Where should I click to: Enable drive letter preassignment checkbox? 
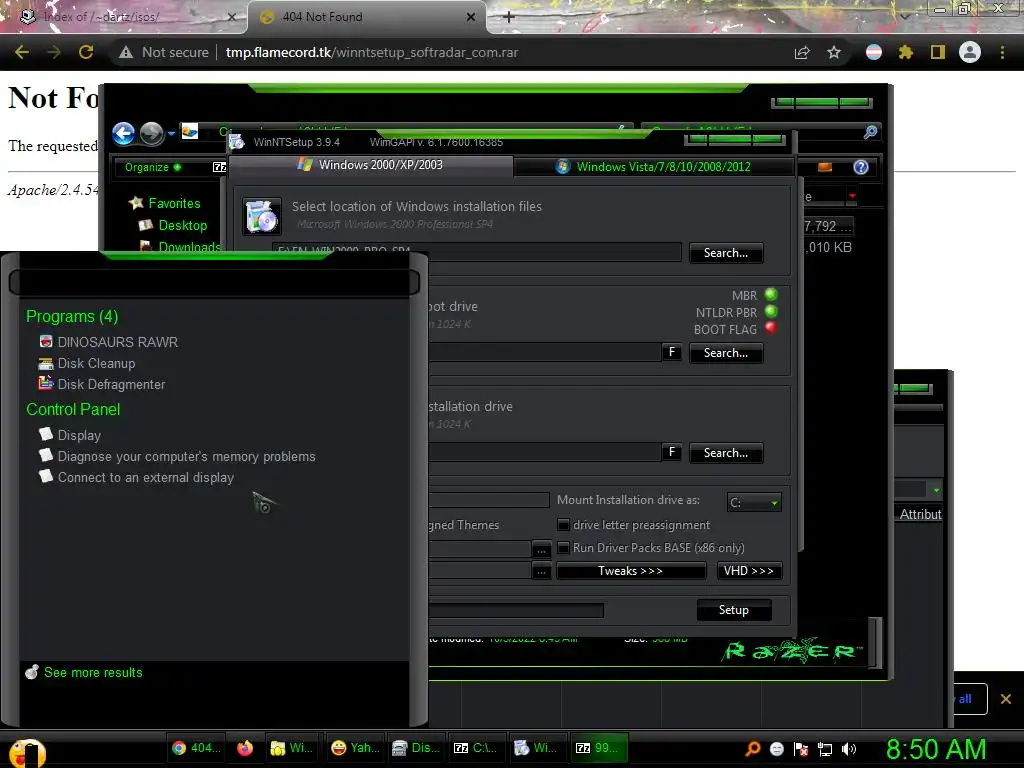pos(564,524)
